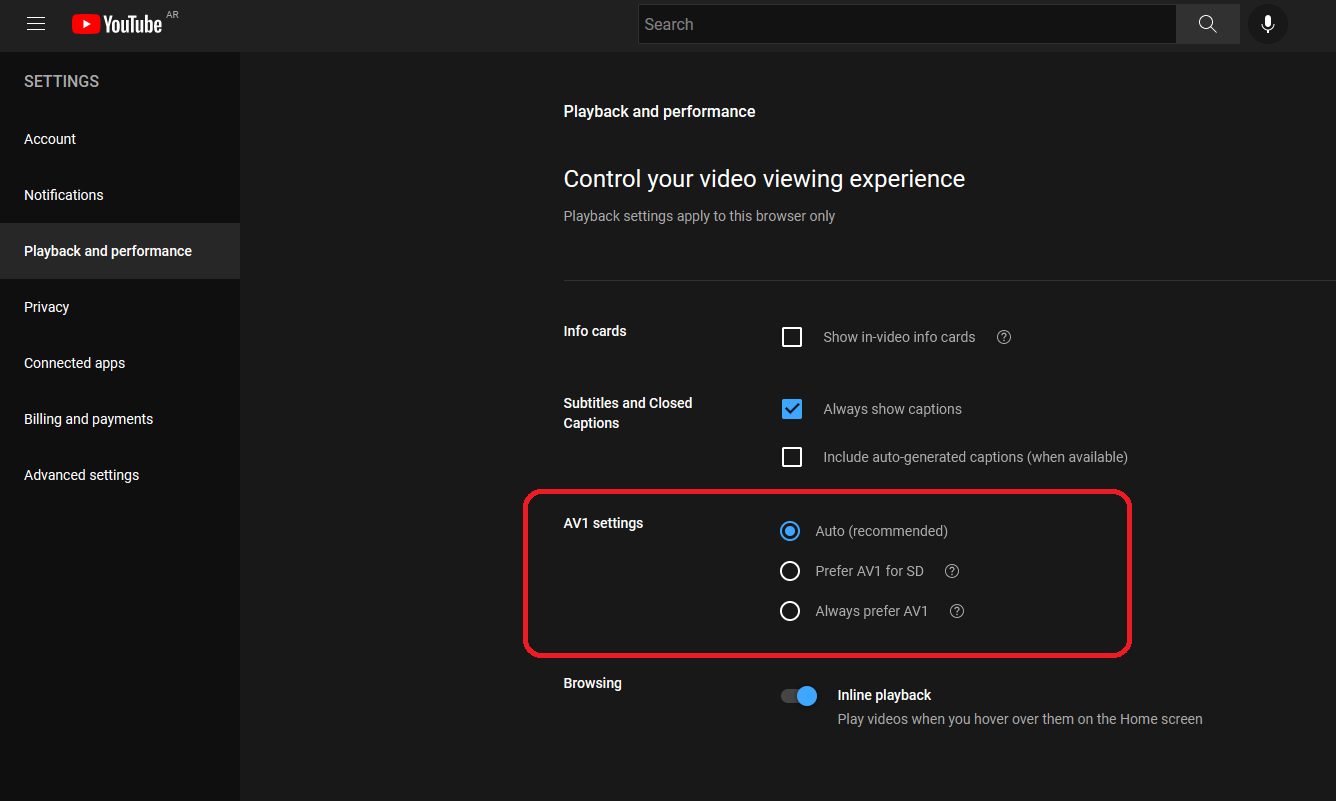Open Notifications settings section
The width and height of the screenshot is (1336, 801).
point(120,195)
